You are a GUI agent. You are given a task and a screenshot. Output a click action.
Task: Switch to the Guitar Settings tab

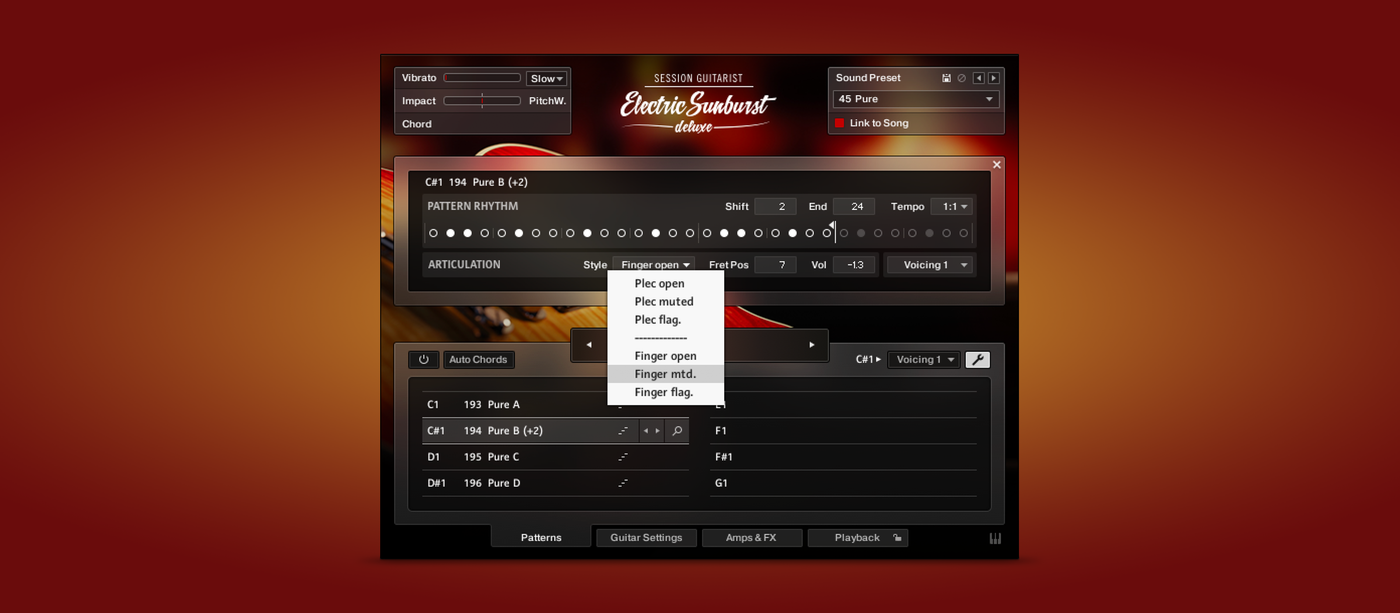pos(646,538)
